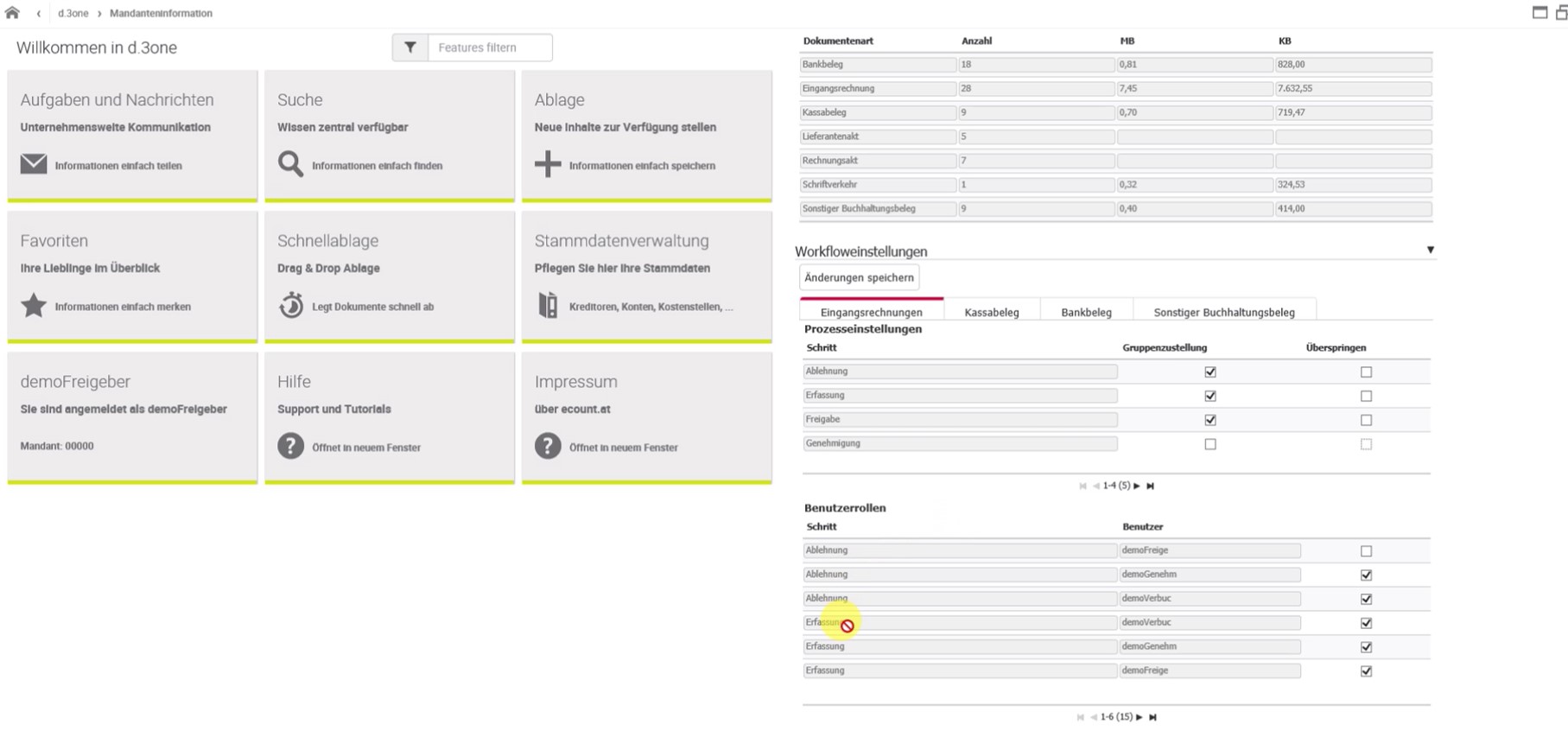The image size is (1568, 737).
Task: Open the Stammdatenverwaltung tile
Action: click(647, 277)
